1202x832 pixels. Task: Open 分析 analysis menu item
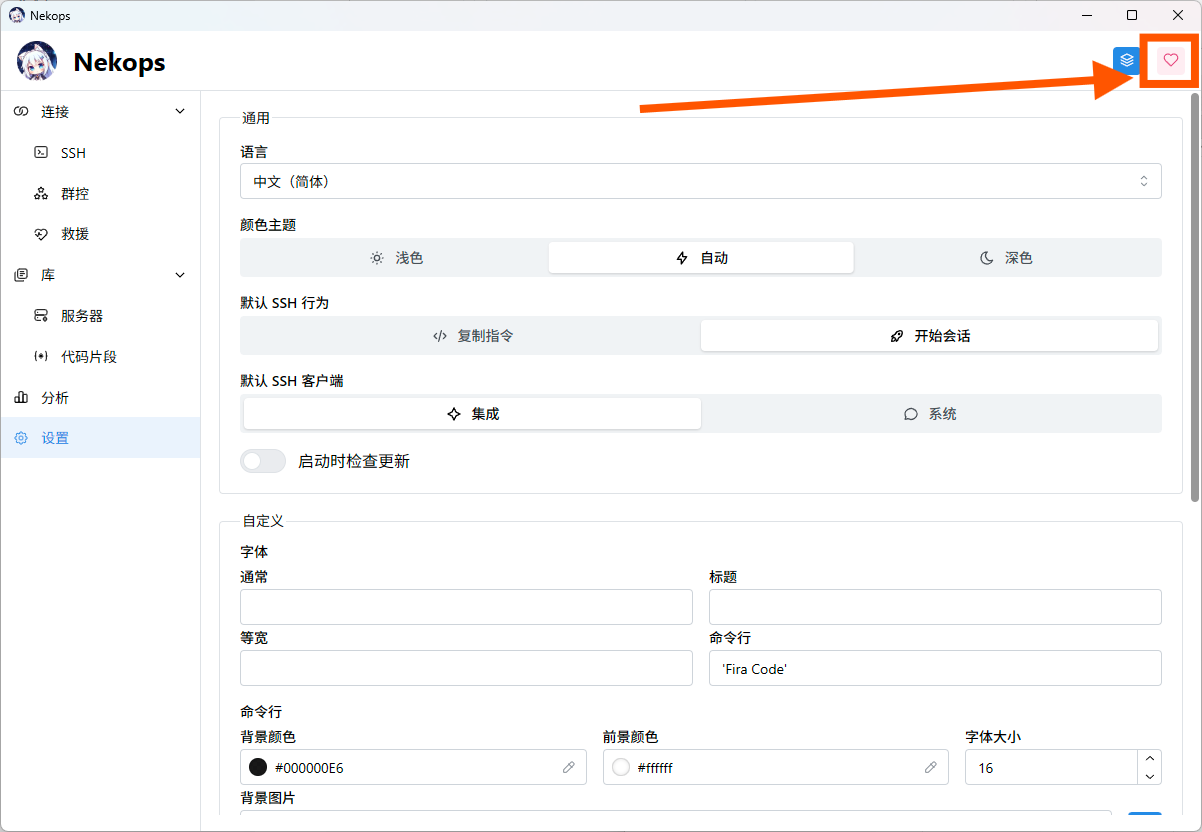click(55, 398)
